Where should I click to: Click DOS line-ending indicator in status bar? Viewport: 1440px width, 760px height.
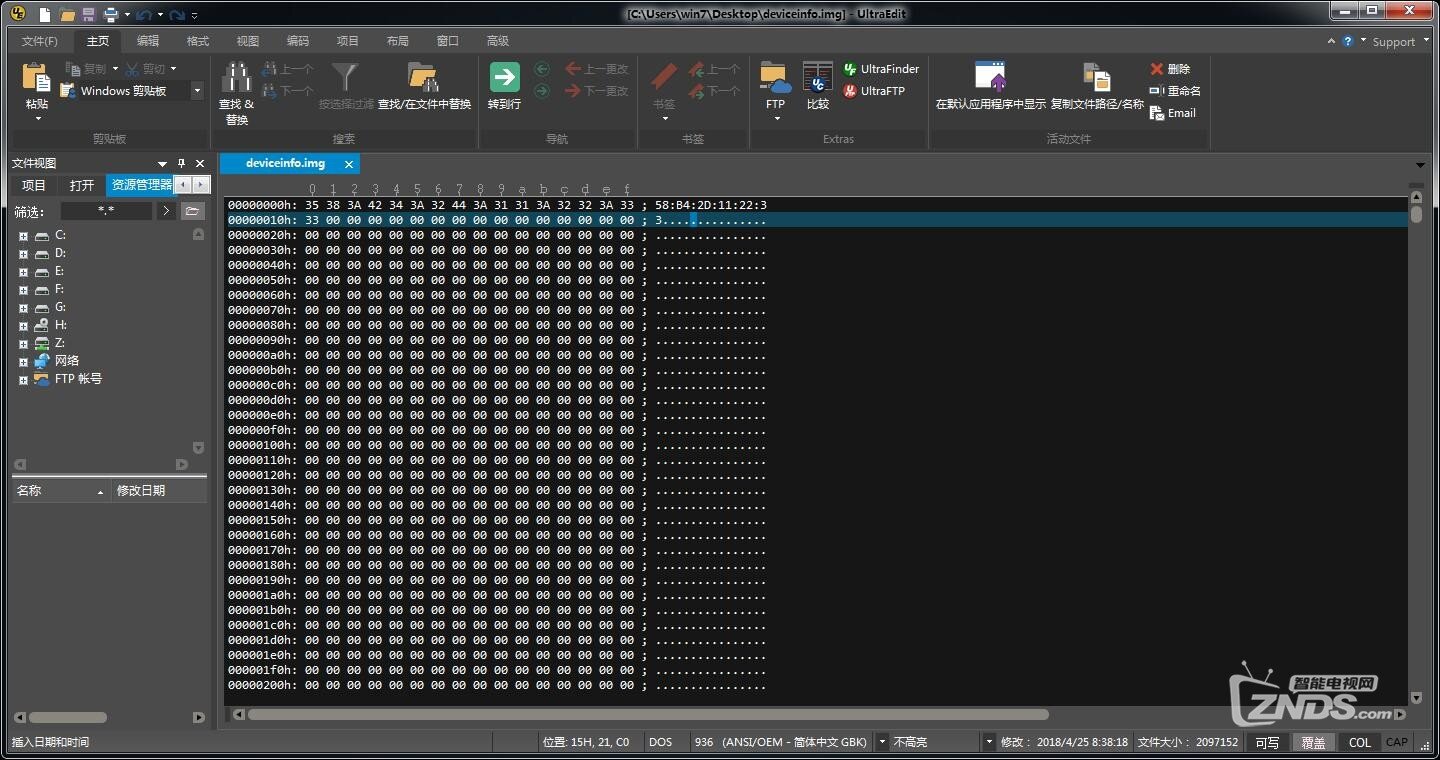click(x=661, y=742)
